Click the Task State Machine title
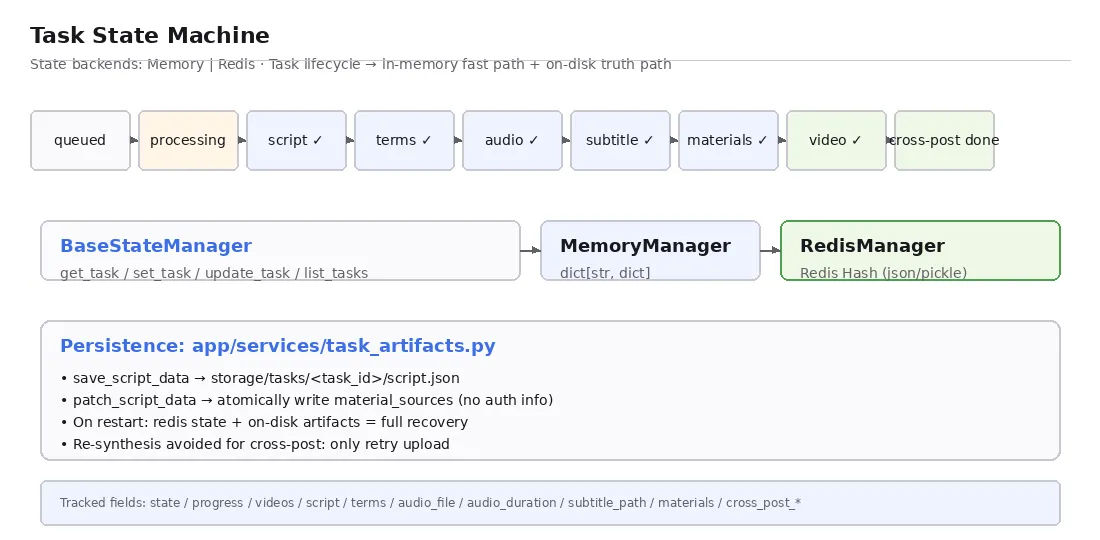The image size is (1100, 540). (150, 36)
